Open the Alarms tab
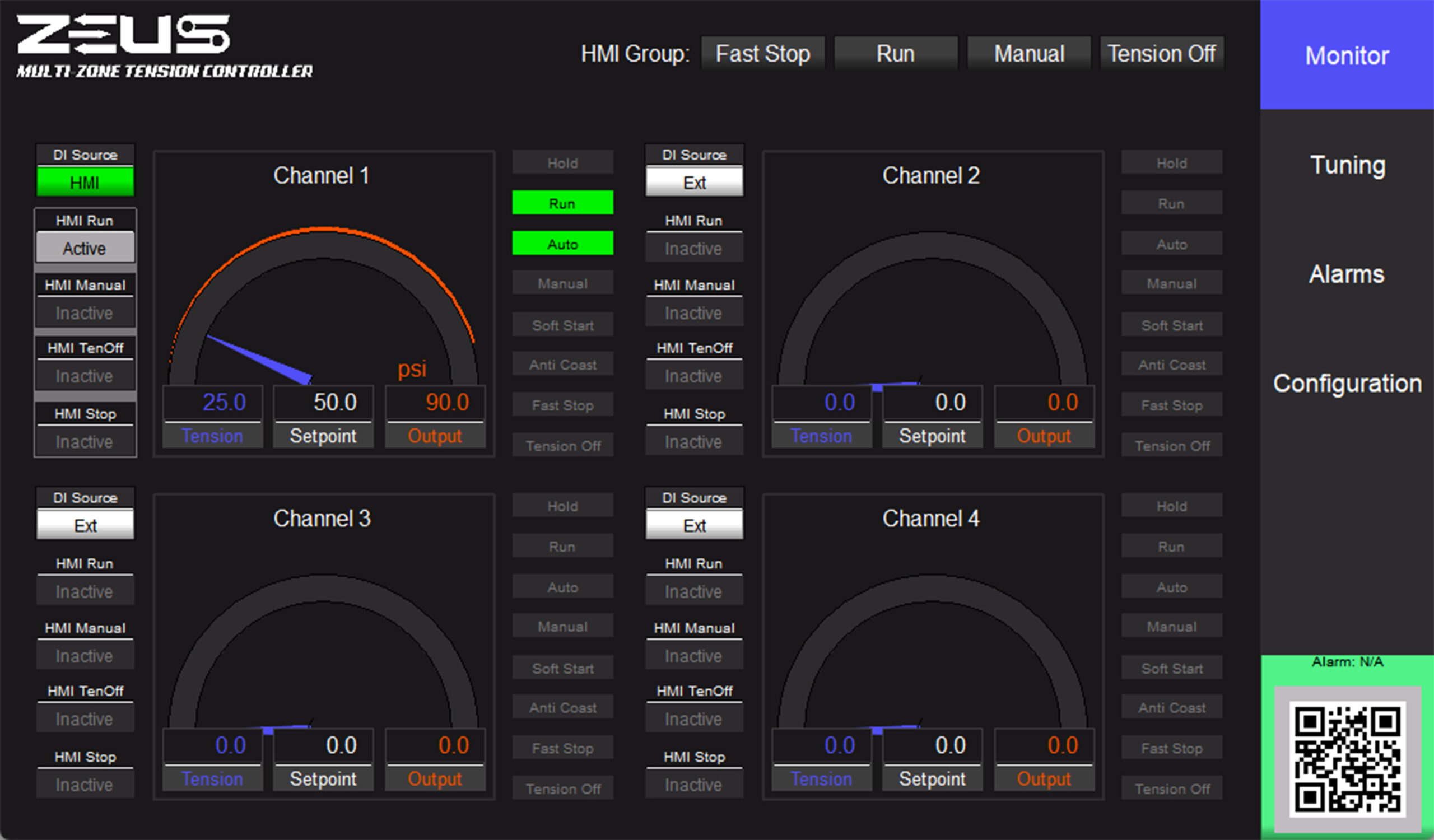1434x840 pixels. click(1347, 274)
